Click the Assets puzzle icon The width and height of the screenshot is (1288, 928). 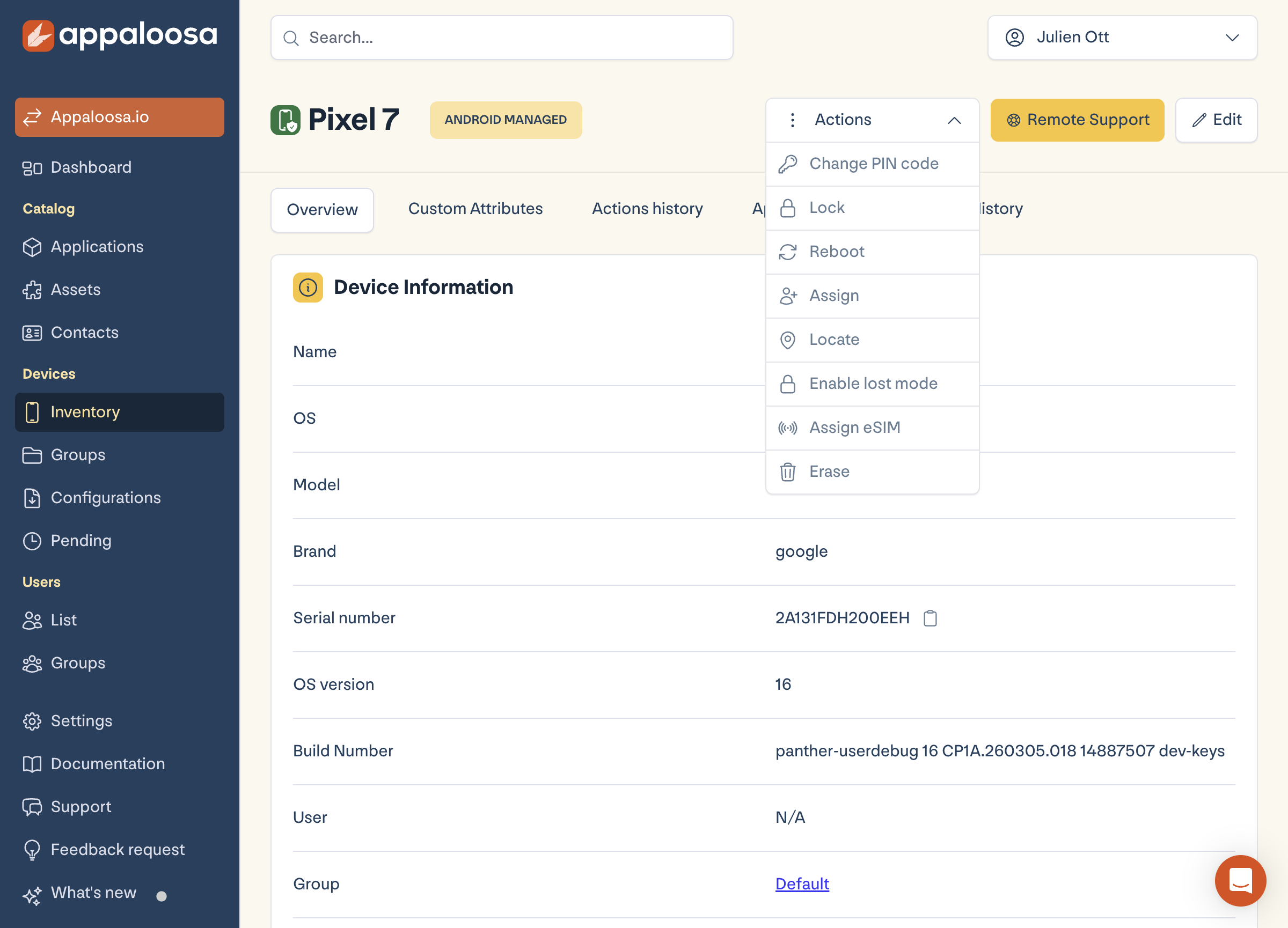coord(32,290)
